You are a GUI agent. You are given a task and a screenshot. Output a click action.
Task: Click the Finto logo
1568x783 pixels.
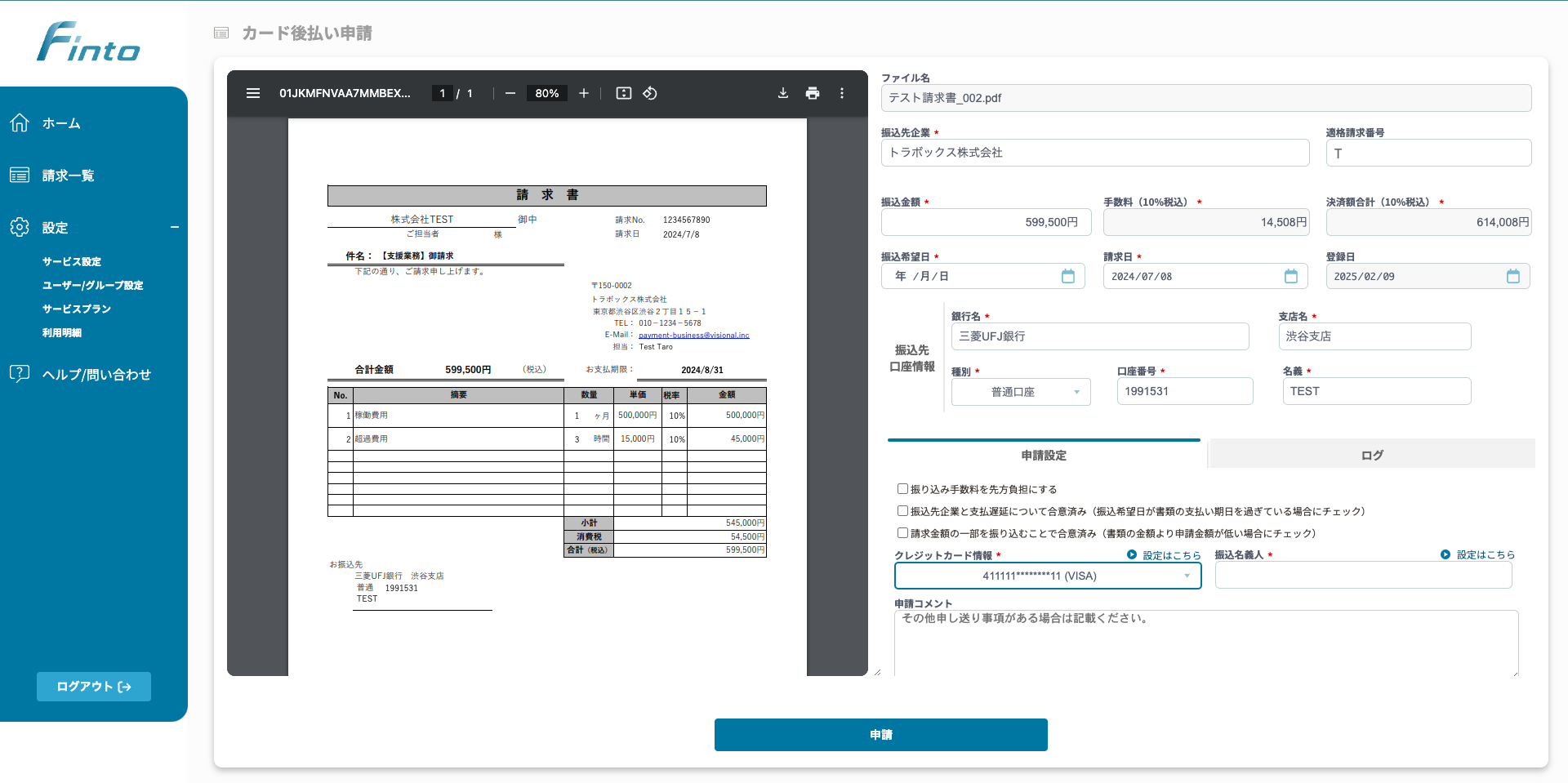(x=88, y=42)
